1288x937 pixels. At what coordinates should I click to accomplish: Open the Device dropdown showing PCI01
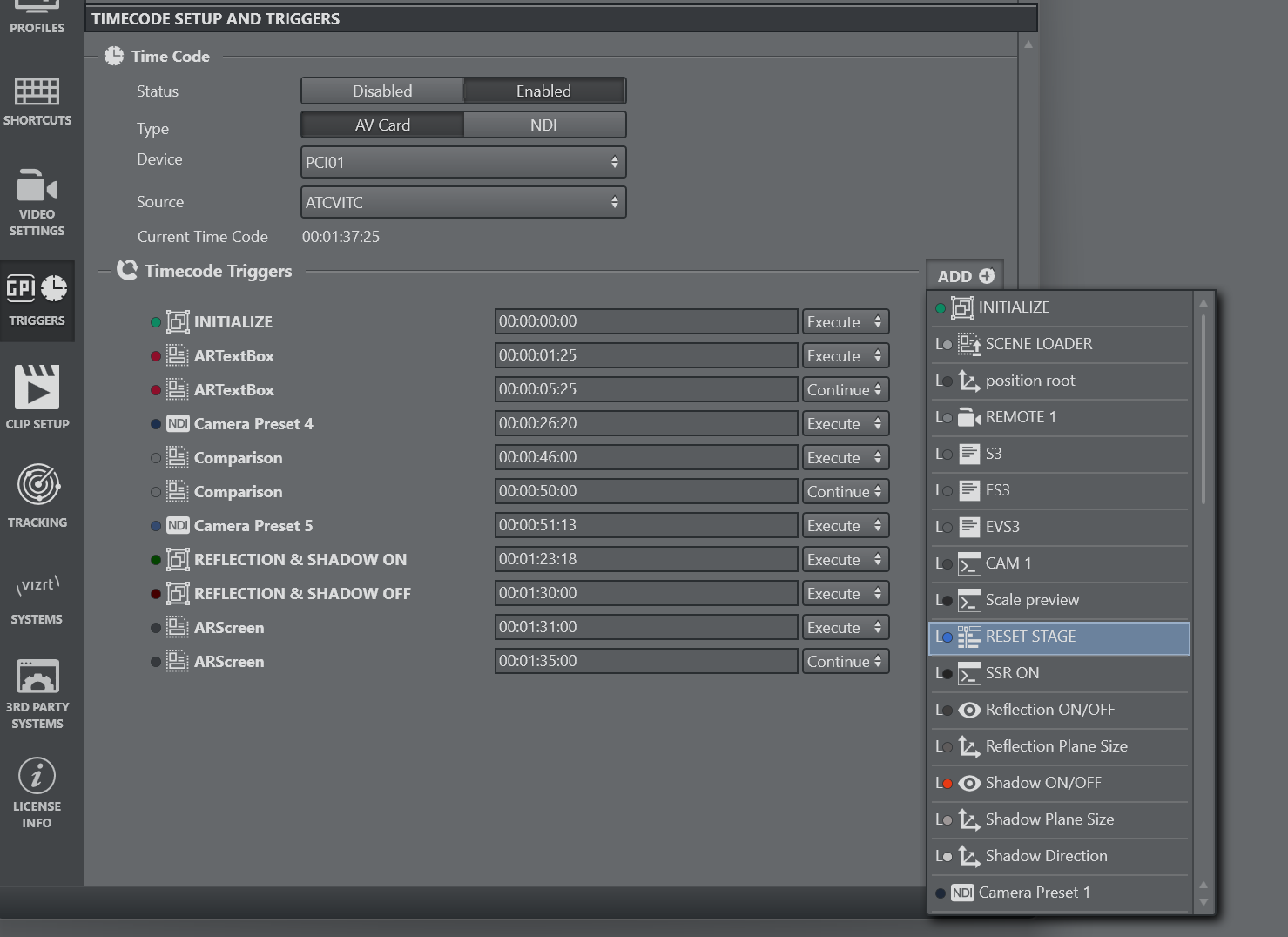tap(462, 163)
